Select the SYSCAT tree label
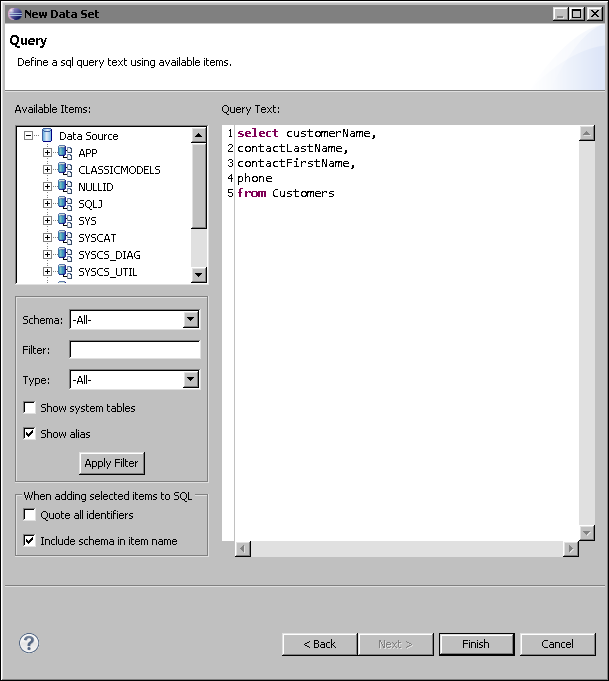 coord(97,238)
